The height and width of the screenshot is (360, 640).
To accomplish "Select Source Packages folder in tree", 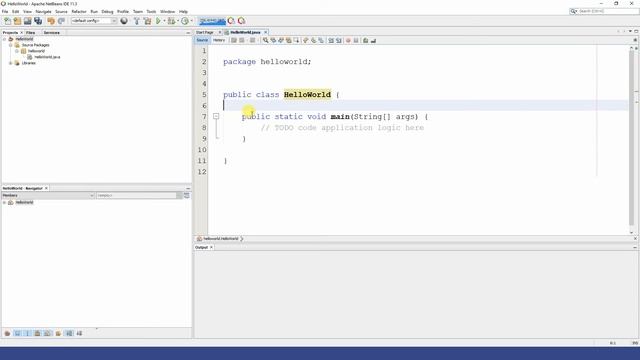I will (36, 45).
